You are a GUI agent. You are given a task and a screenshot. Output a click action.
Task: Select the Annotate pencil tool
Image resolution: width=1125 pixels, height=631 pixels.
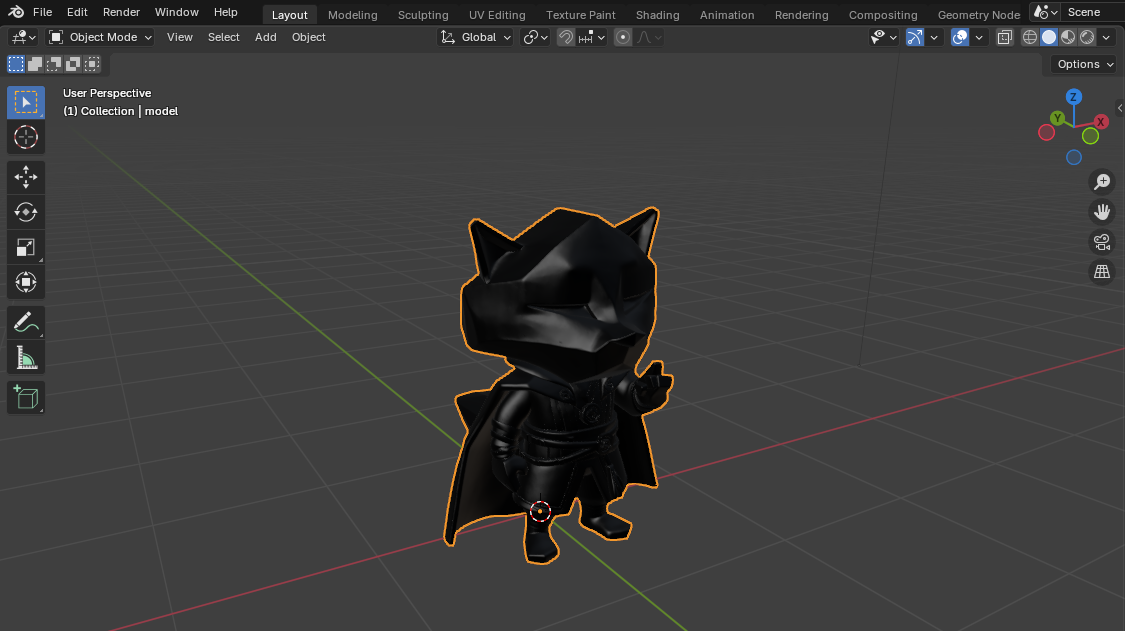pyautogui.click(x=26, y=322)
